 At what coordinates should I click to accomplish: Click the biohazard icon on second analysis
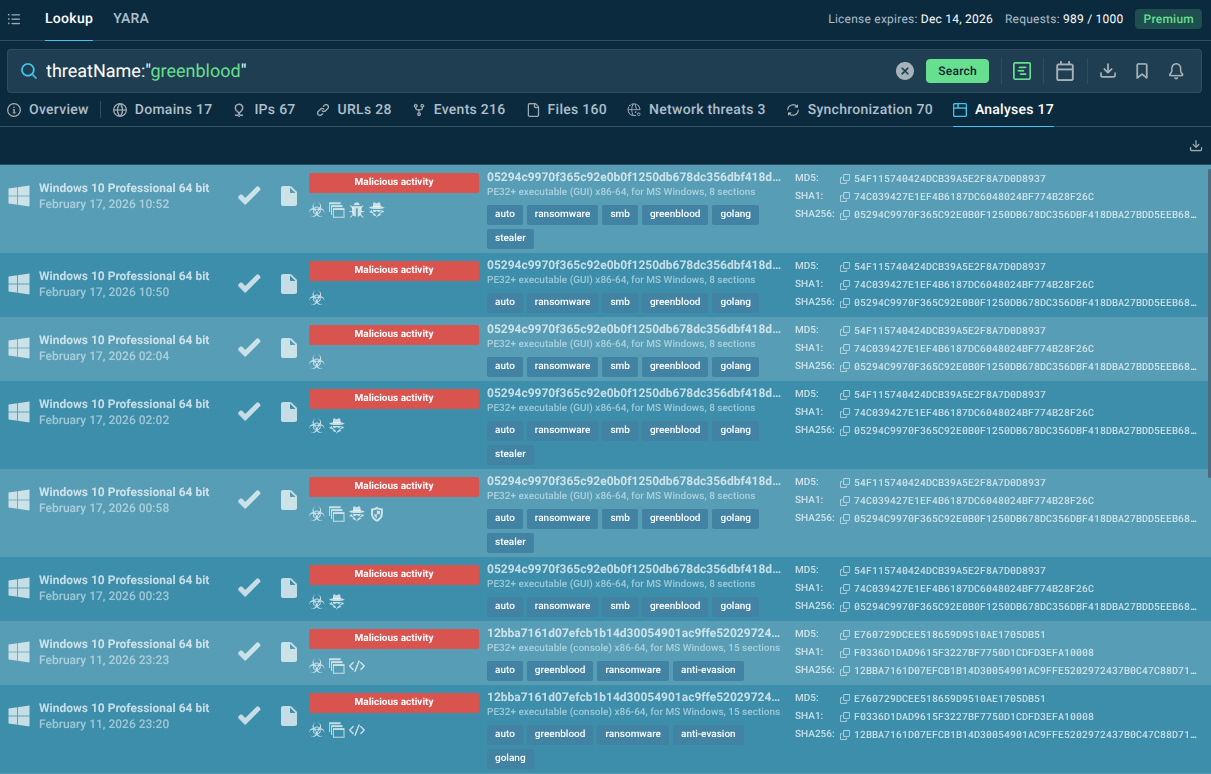tap(317, 299)
